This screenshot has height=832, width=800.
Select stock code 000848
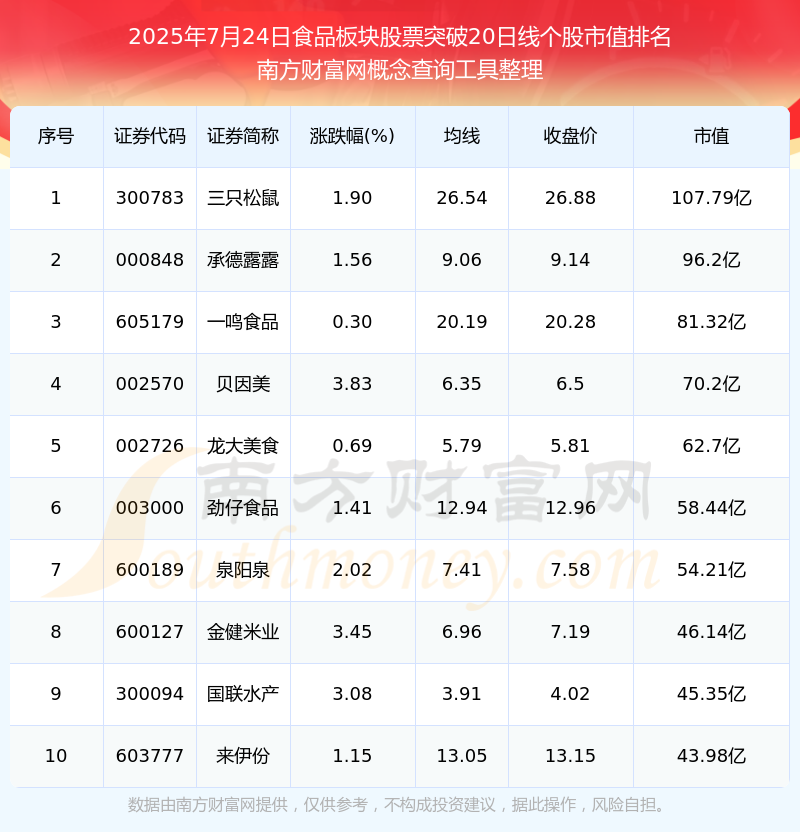click(x=150, y=260)
